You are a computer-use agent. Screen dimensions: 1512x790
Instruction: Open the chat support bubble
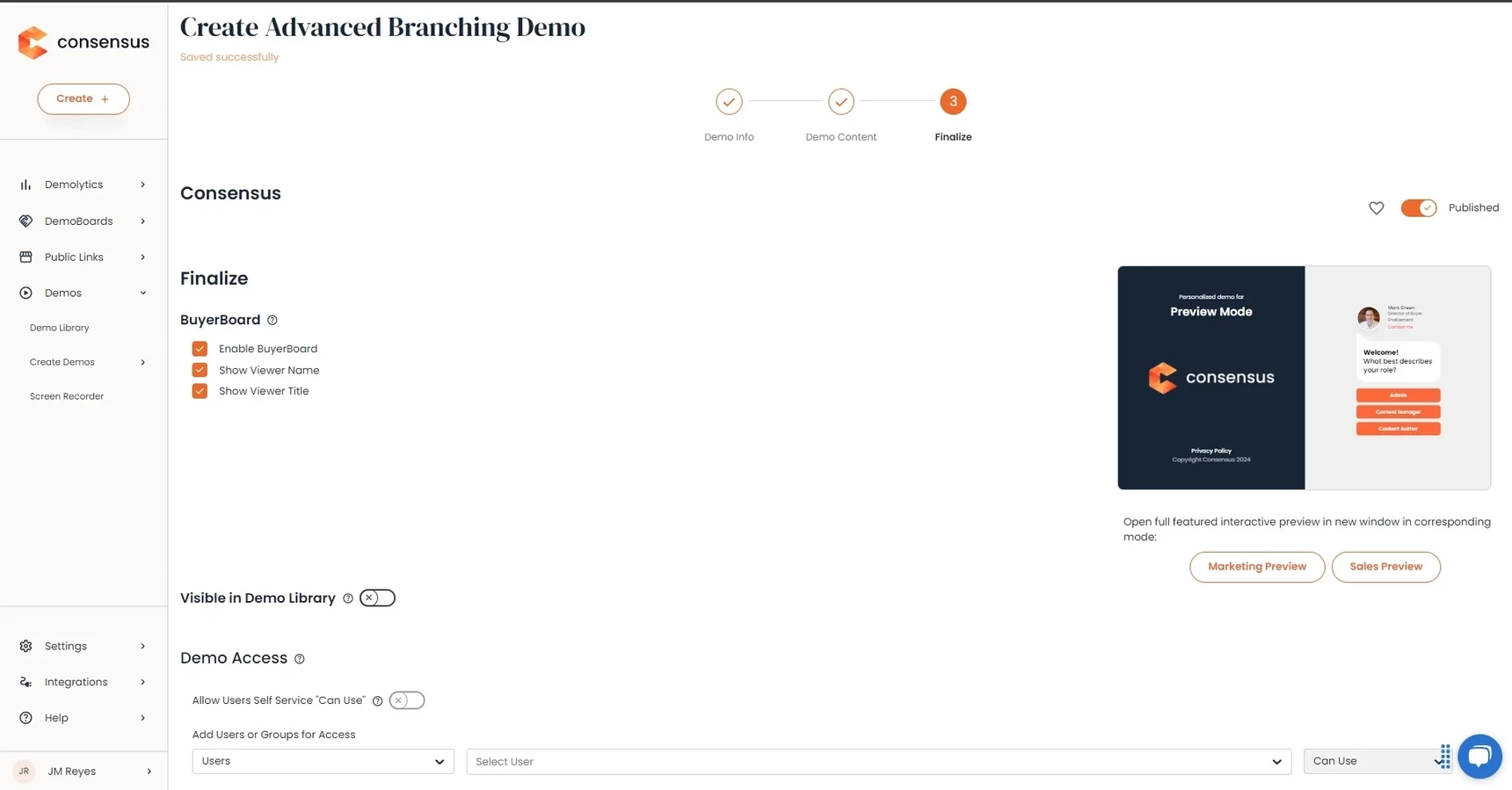click(x=1479, y=756)
